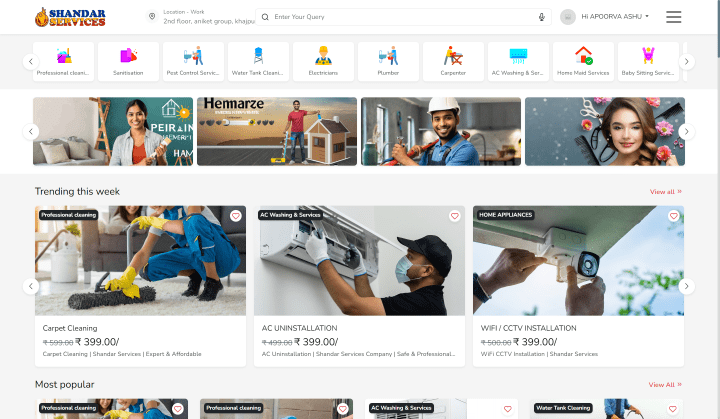Select the Electricians category icon

(x=323, y=56)
